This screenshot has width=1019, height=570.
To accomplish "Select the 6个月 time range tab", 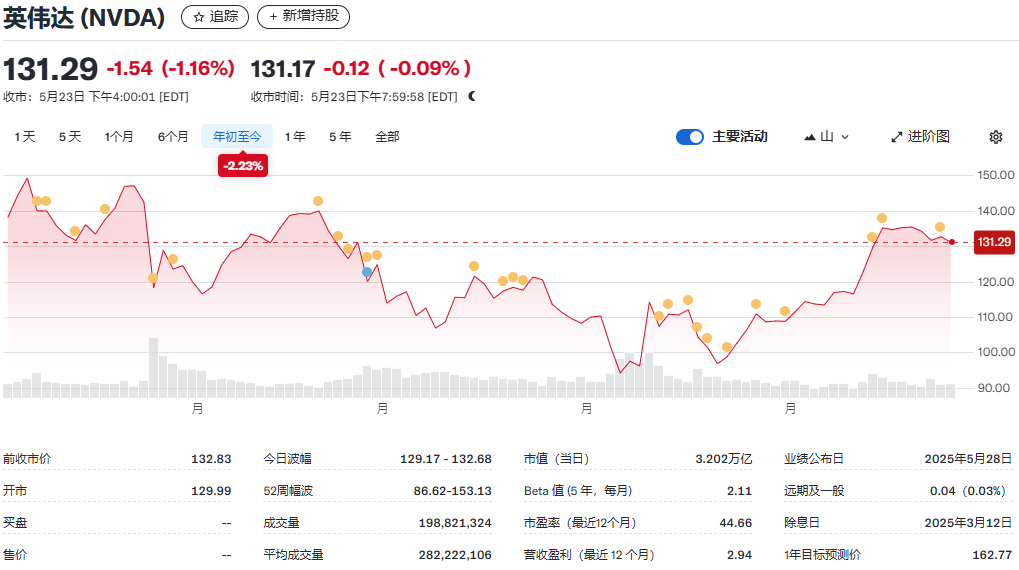I will click(173, 136).
